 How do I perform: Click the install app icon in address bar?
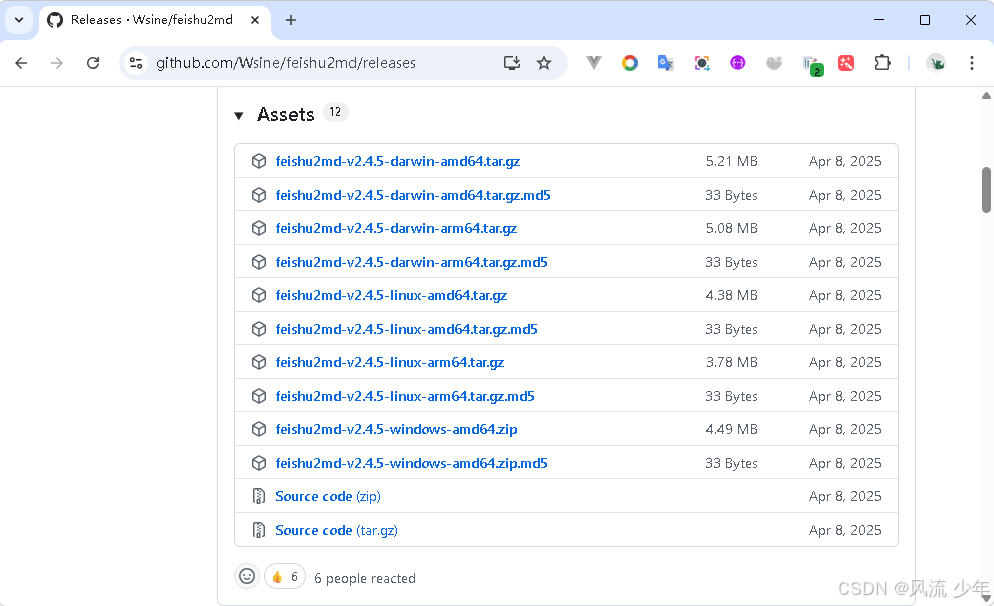pyautogui.click(x=512, y=63)
